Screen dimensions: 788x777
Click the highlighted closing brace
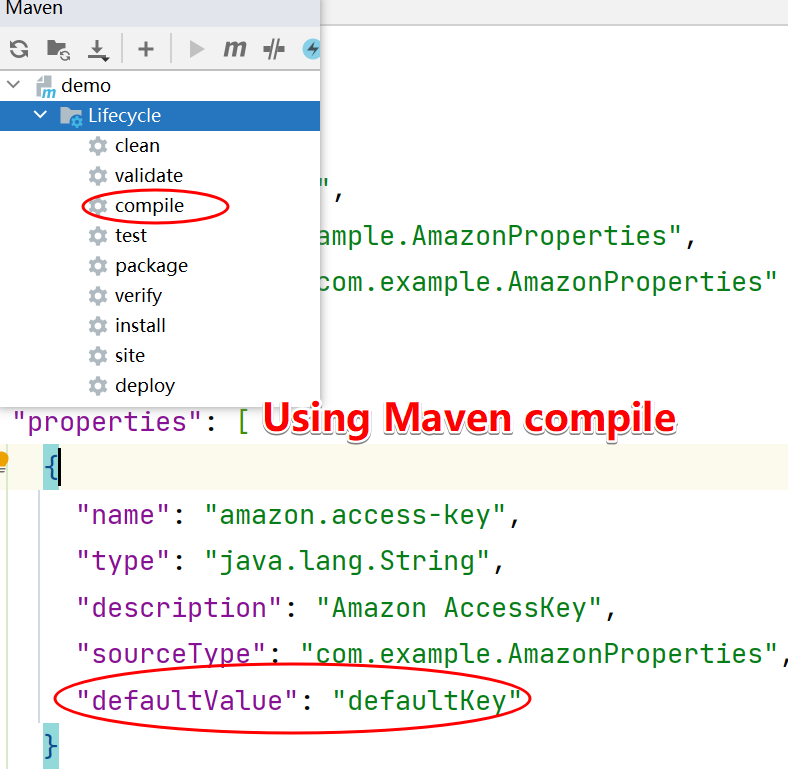pos(51,746)
